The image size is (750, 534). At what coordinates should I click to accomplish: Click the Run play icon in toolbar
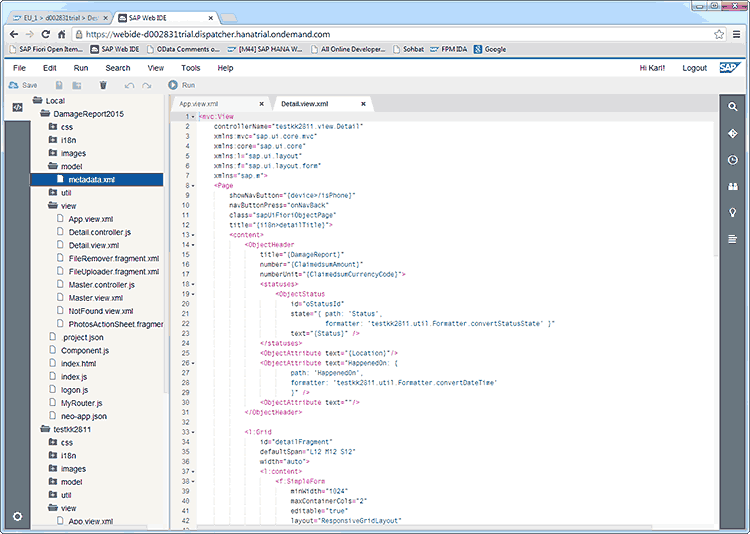[173, 86]
